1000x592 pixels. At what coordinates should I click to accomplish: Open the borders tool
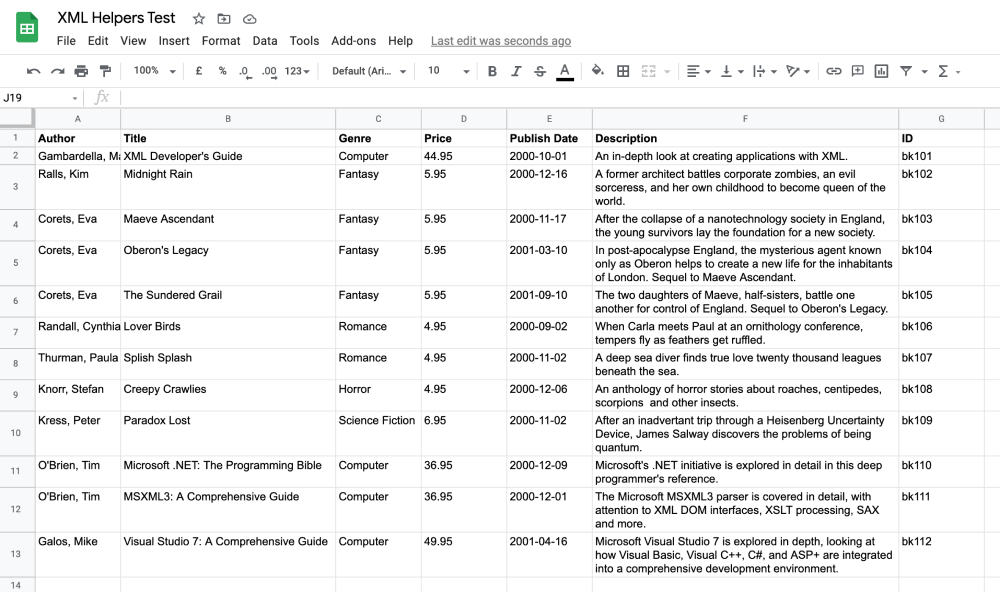(622, 71)
